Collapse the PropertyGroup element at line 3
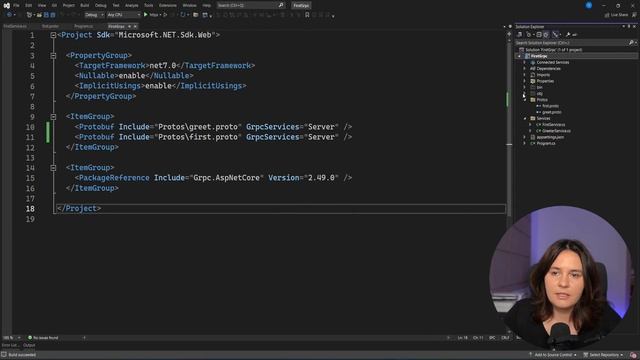640x360 pixels. [x=53, y=56]
